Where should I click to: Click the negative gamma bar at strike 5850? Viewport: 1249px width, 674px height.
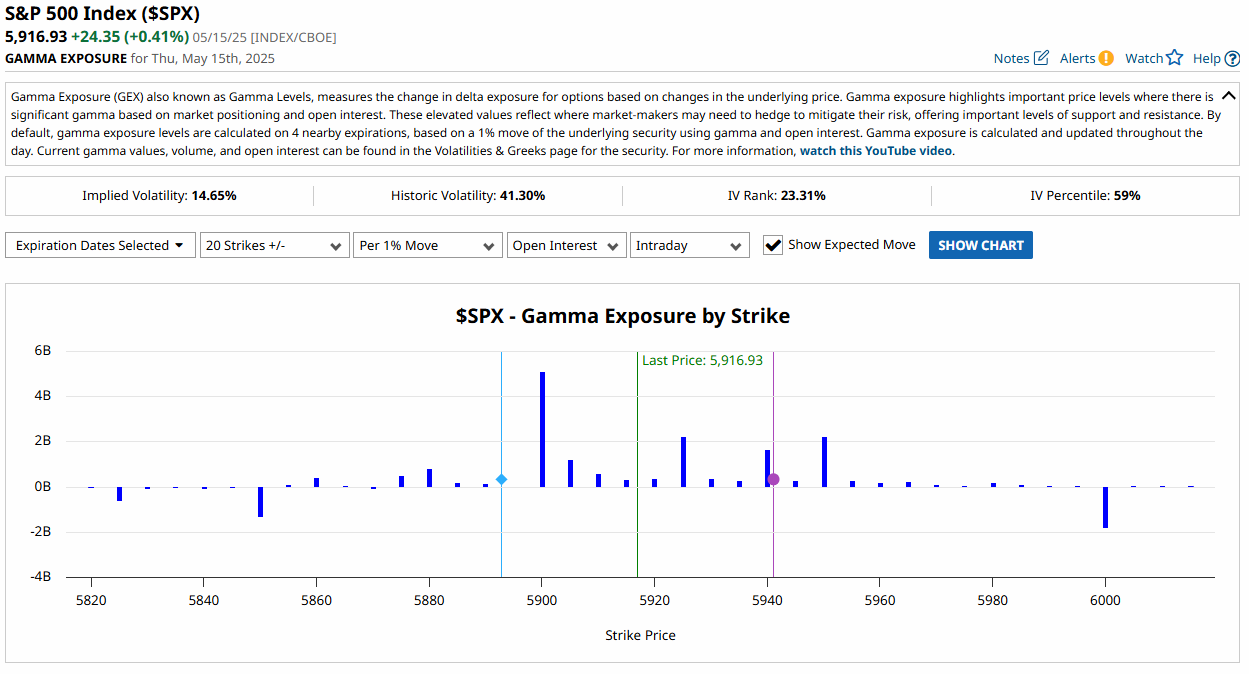[260, 502]
